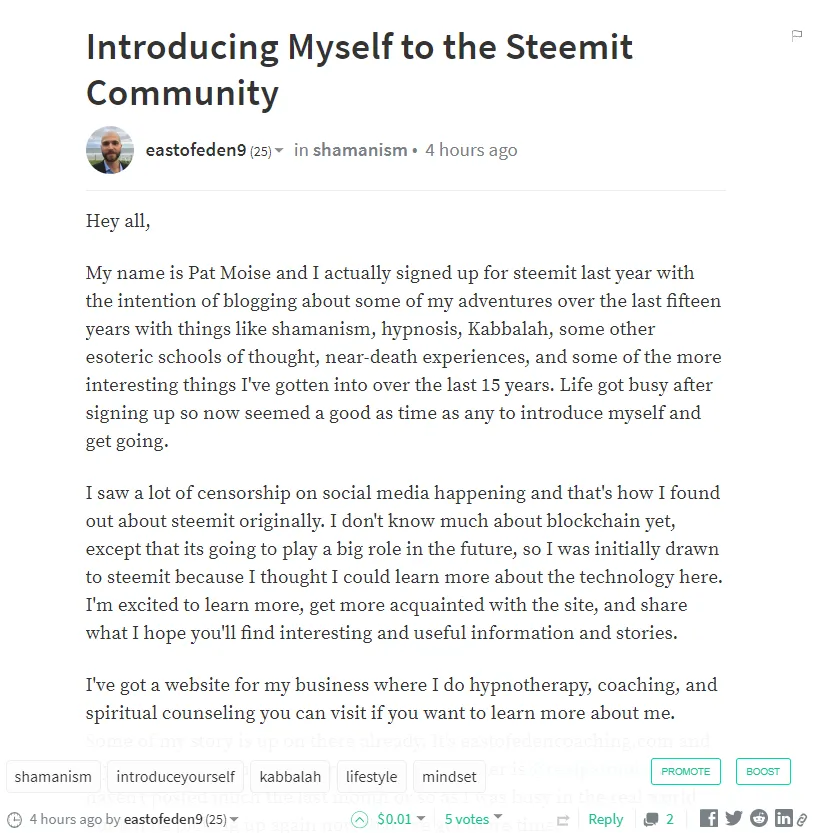Screen dimensions: 833x833
Task: Click the Reply link
Action: [606, 819]
